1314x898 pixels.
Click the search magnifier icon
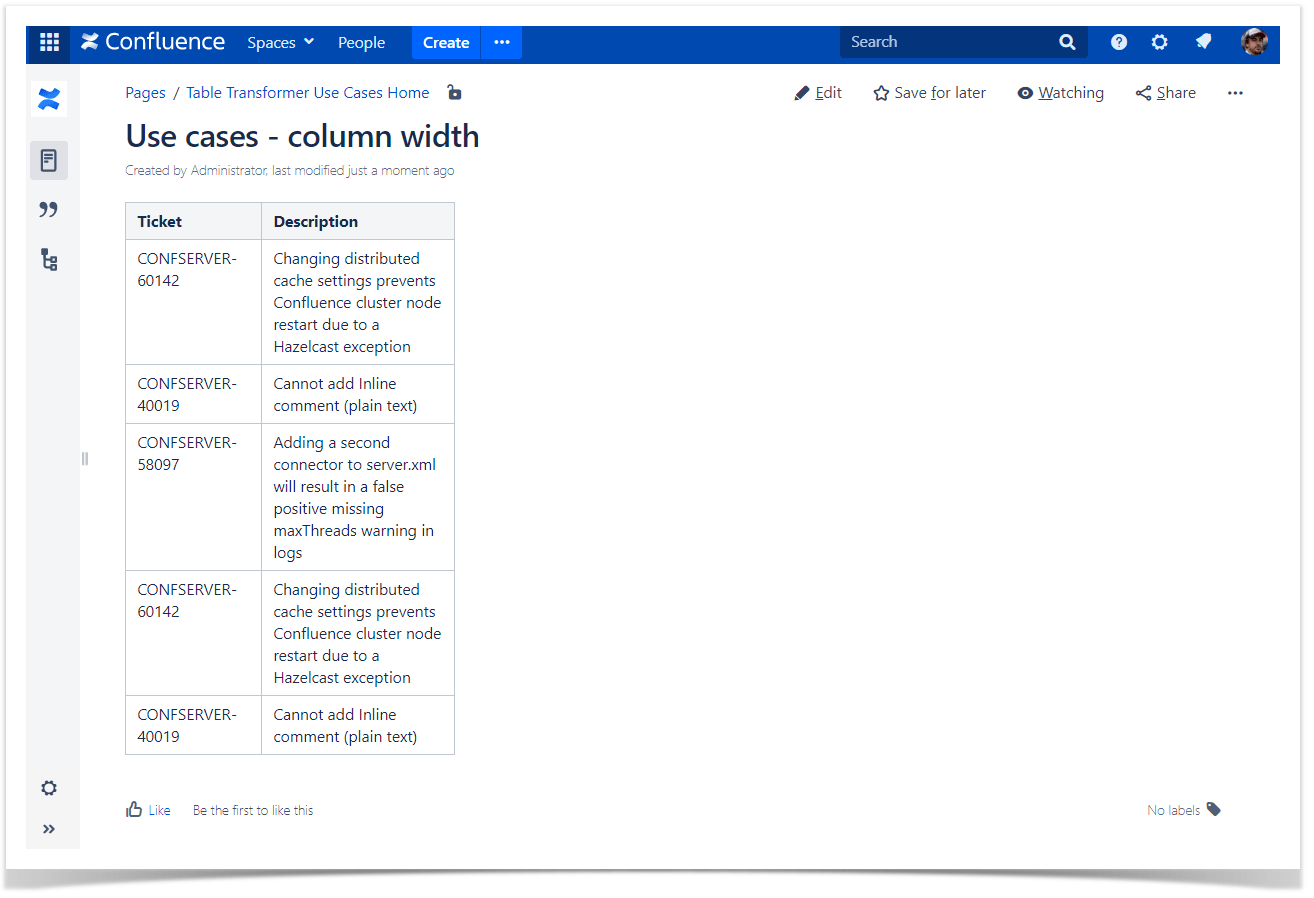click(1067, 42)
